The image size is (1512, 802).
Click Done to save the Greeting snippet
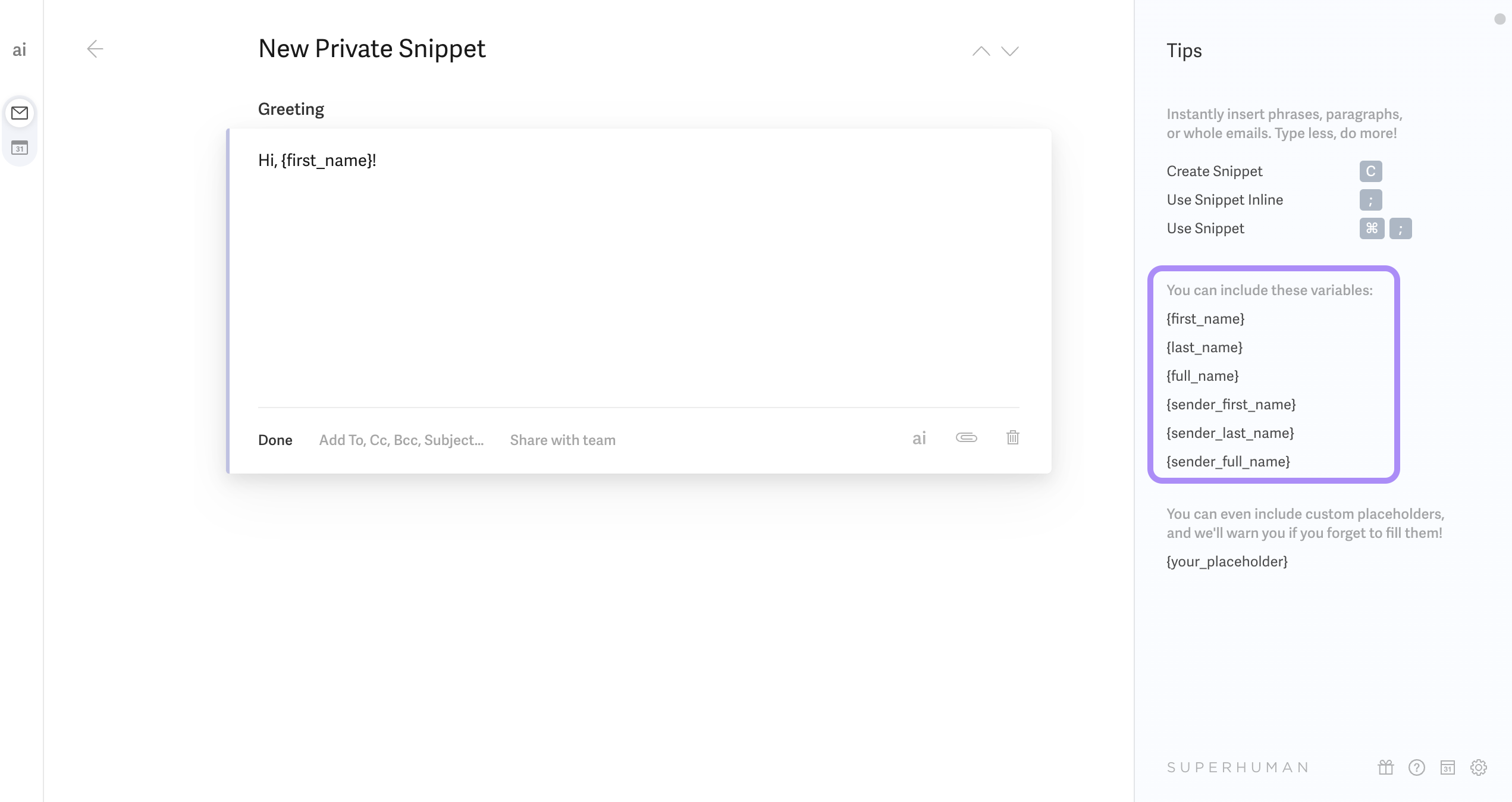coord(275,440)
